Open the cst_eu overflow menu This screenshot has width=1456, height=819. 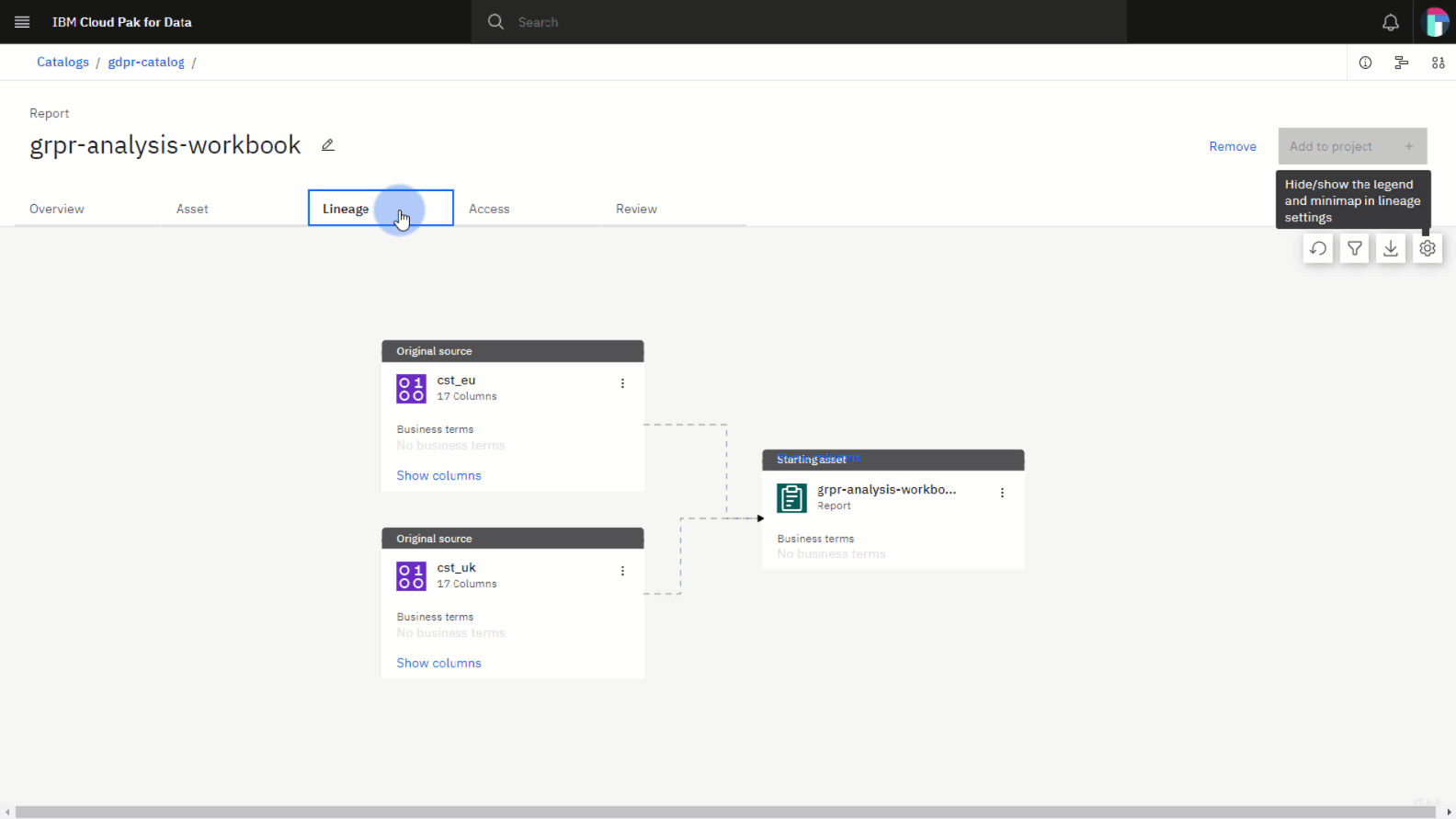click(622, 383)
